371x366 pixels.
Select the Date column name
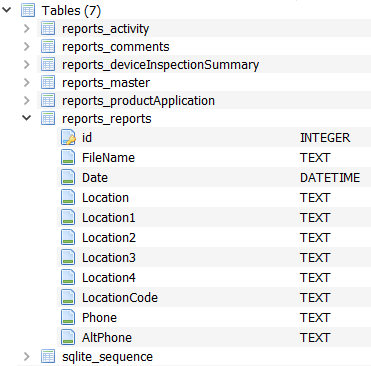click(95, 177)
